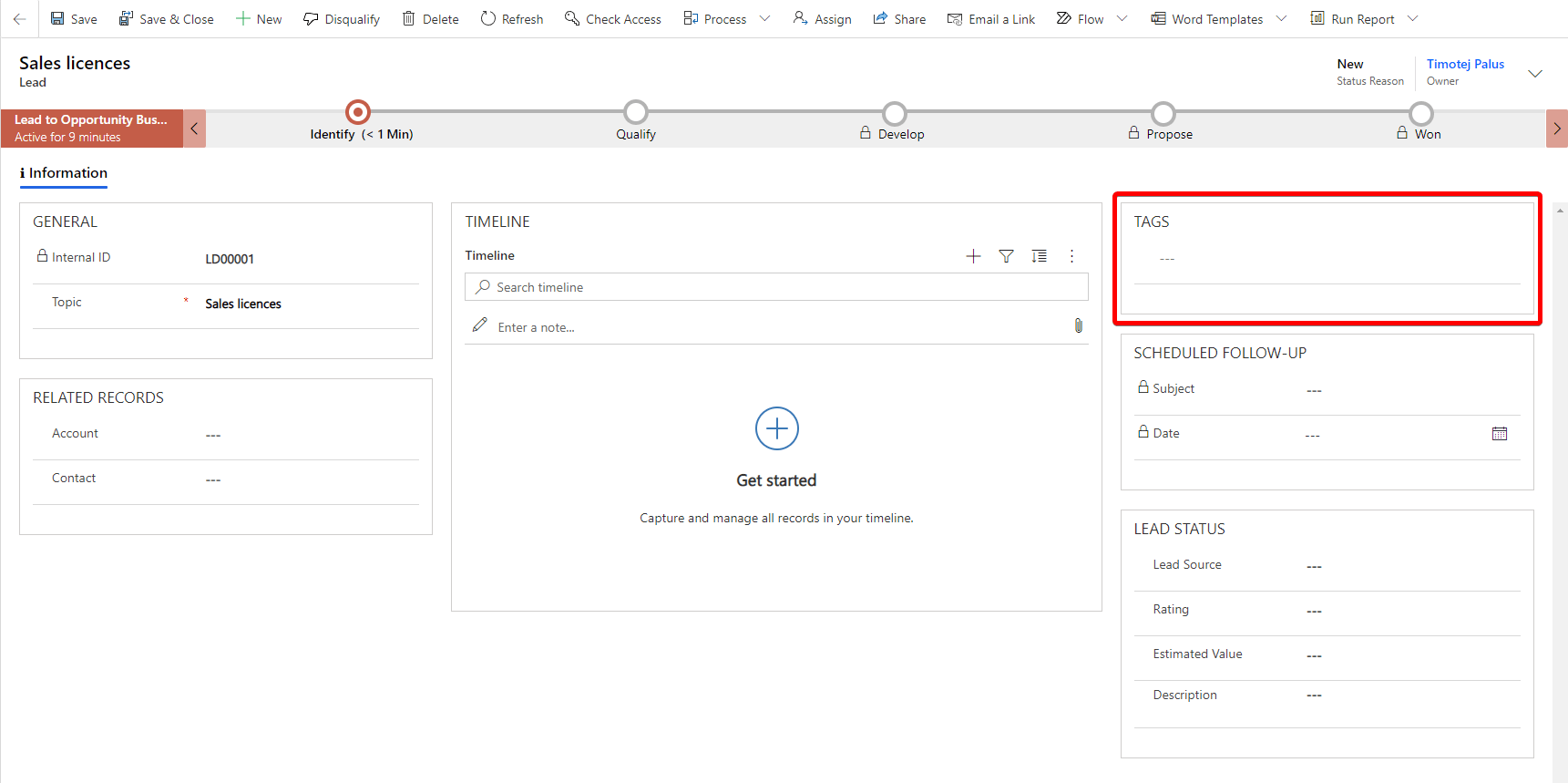Create a New lead record
This screenshot has height=783, width=1568.
259,18
